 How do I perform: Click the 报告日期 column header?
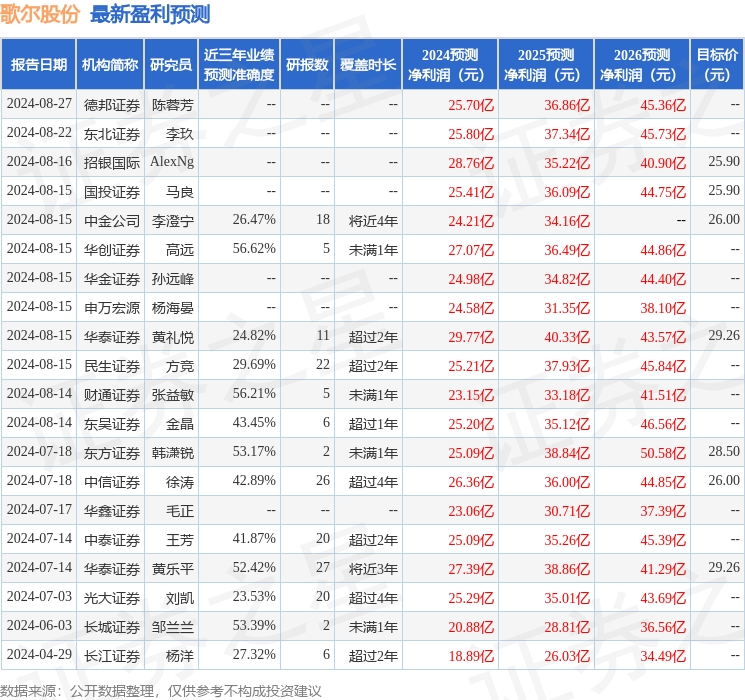(38, 65)
